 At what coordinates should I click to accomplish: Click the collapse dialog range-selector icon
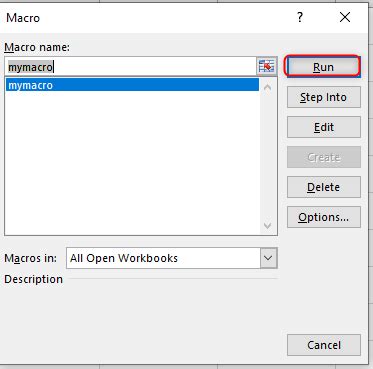point(267,67)
